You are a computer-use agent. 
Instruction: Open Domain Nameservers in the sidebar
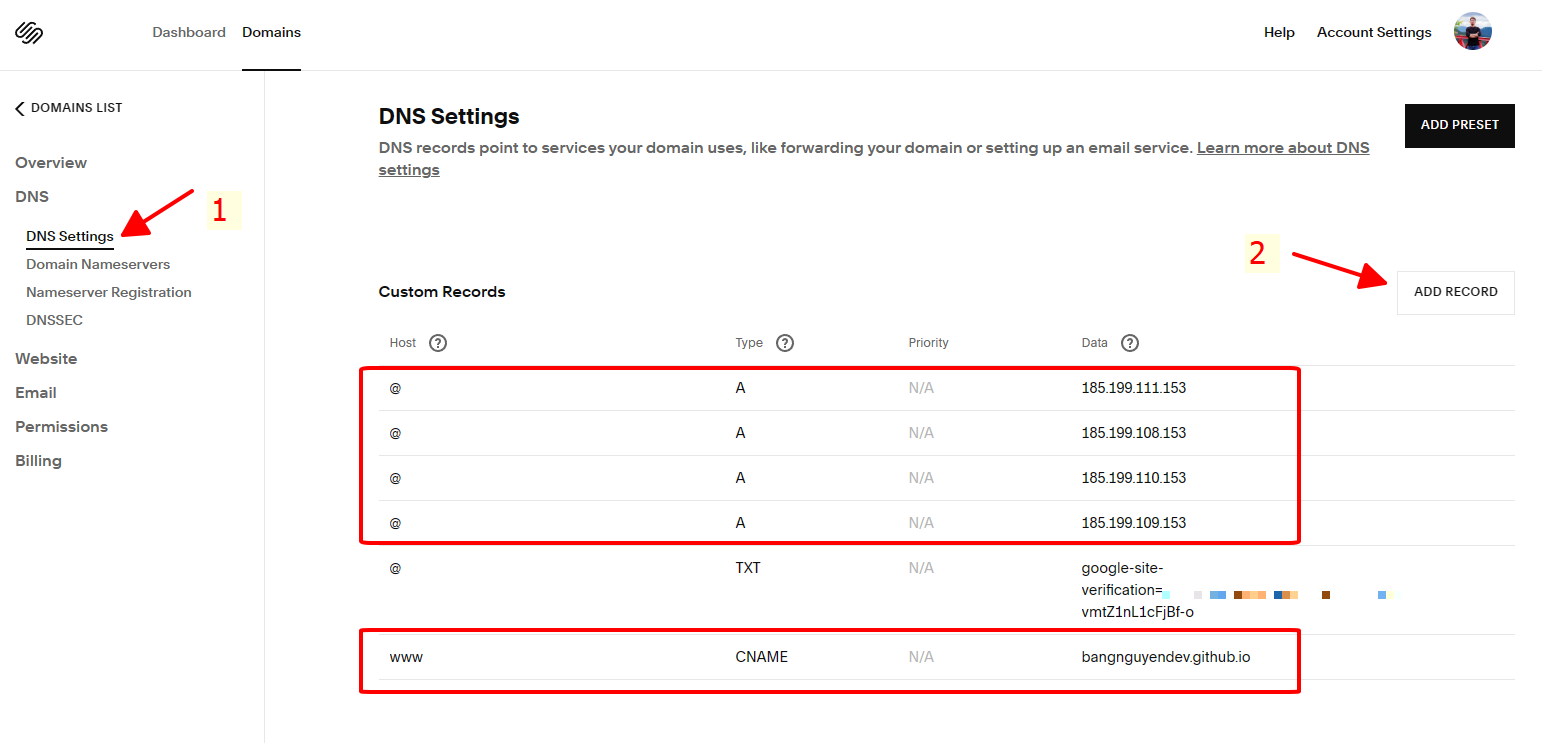(x=98, y=265)
